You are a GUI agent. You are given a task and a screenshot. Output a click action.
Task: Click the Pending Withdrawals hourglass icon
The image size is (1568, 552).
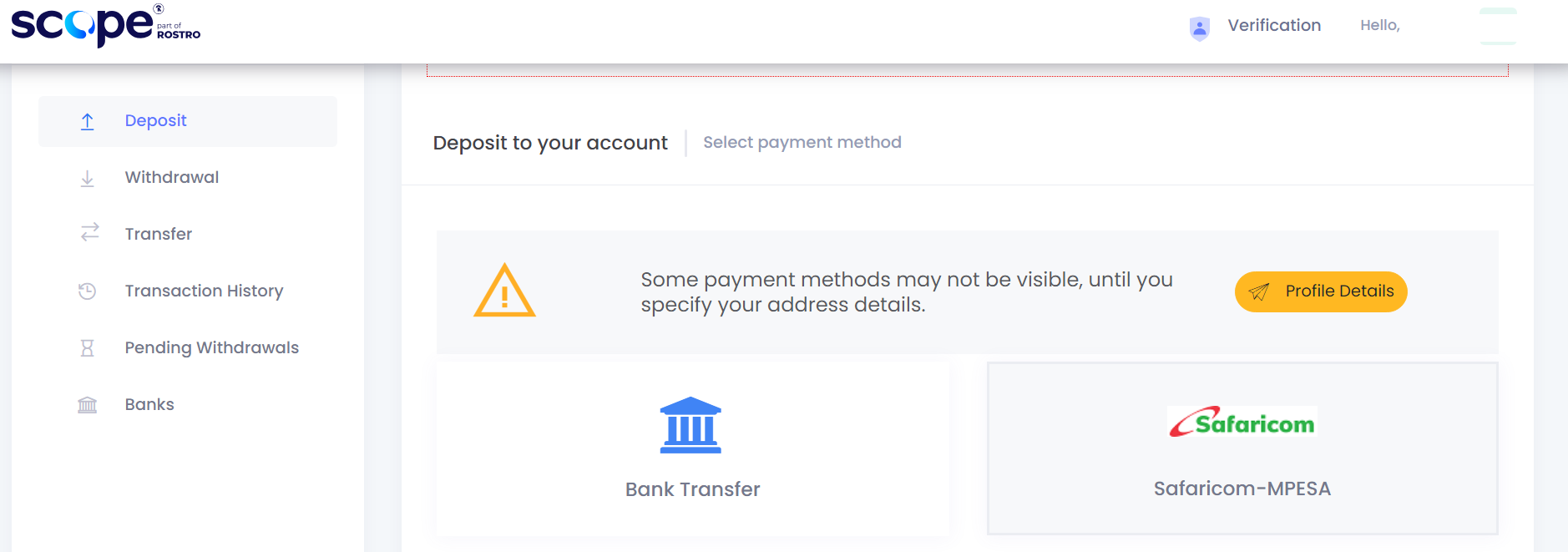(x=88, y=347)
